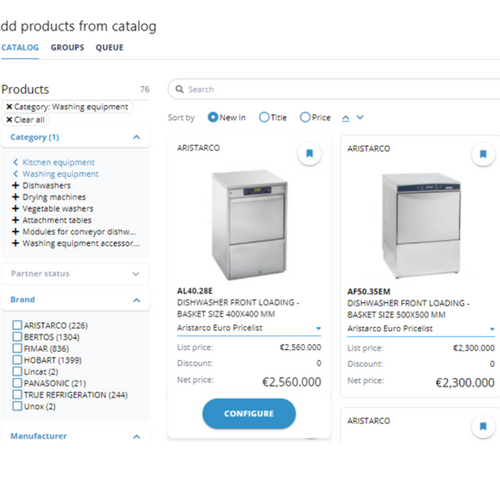
Task: Click the CONFIGURE button
Action: (249, 414)
